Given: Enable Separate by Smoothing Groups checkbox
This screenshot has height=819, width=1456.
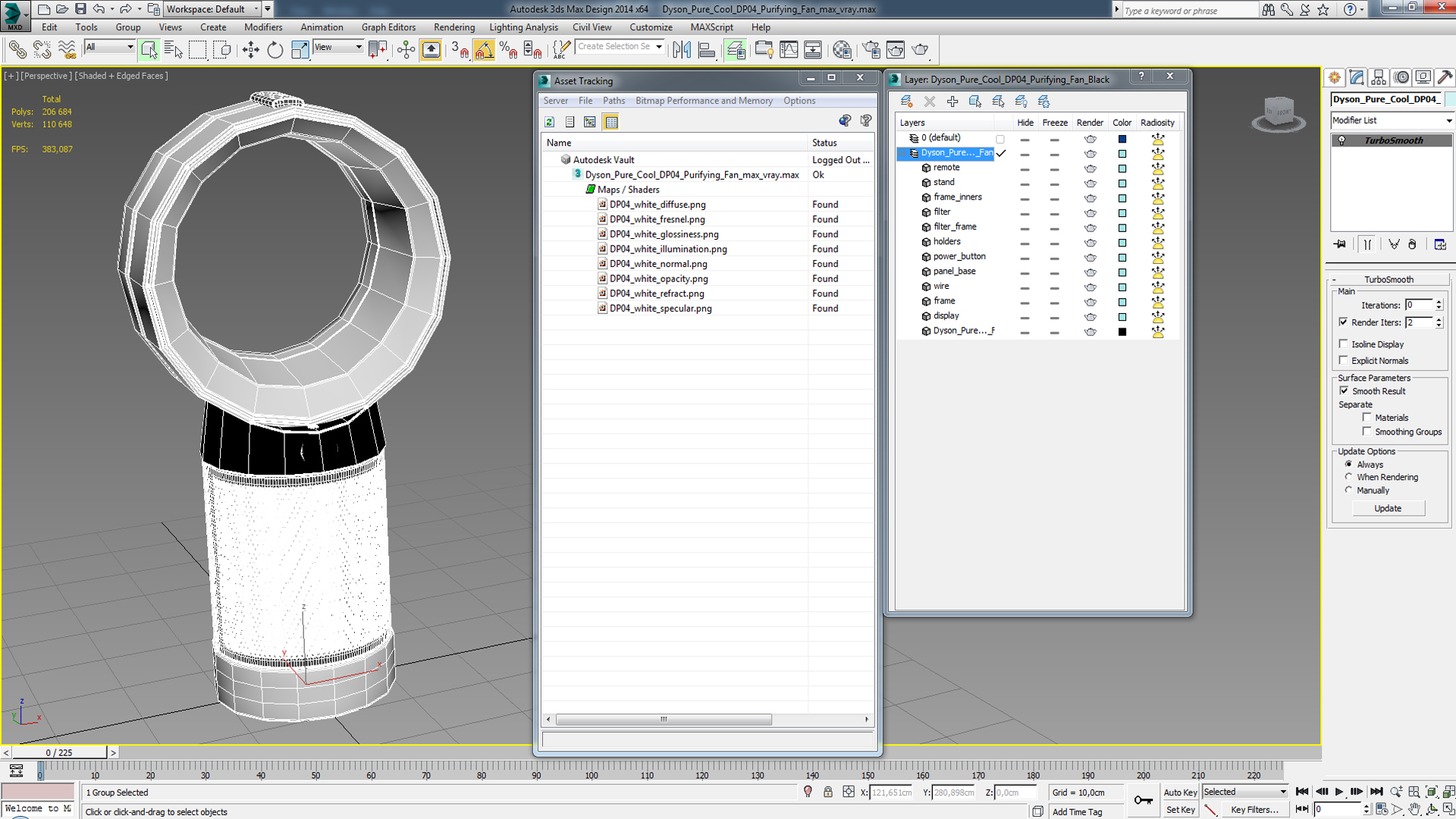Looking at the screenshot, I should (x=1367, y=431).
